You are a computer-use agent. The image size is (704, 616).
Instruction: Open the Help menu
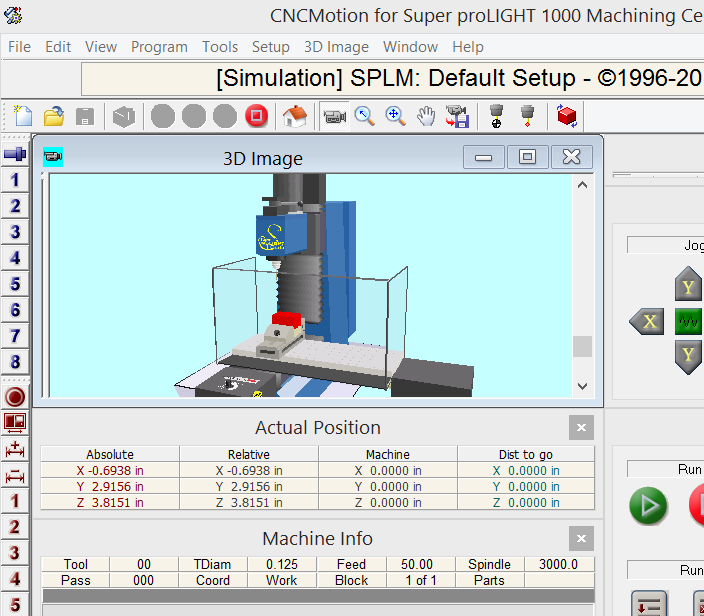pyautogui.click(x=468, y=47)
